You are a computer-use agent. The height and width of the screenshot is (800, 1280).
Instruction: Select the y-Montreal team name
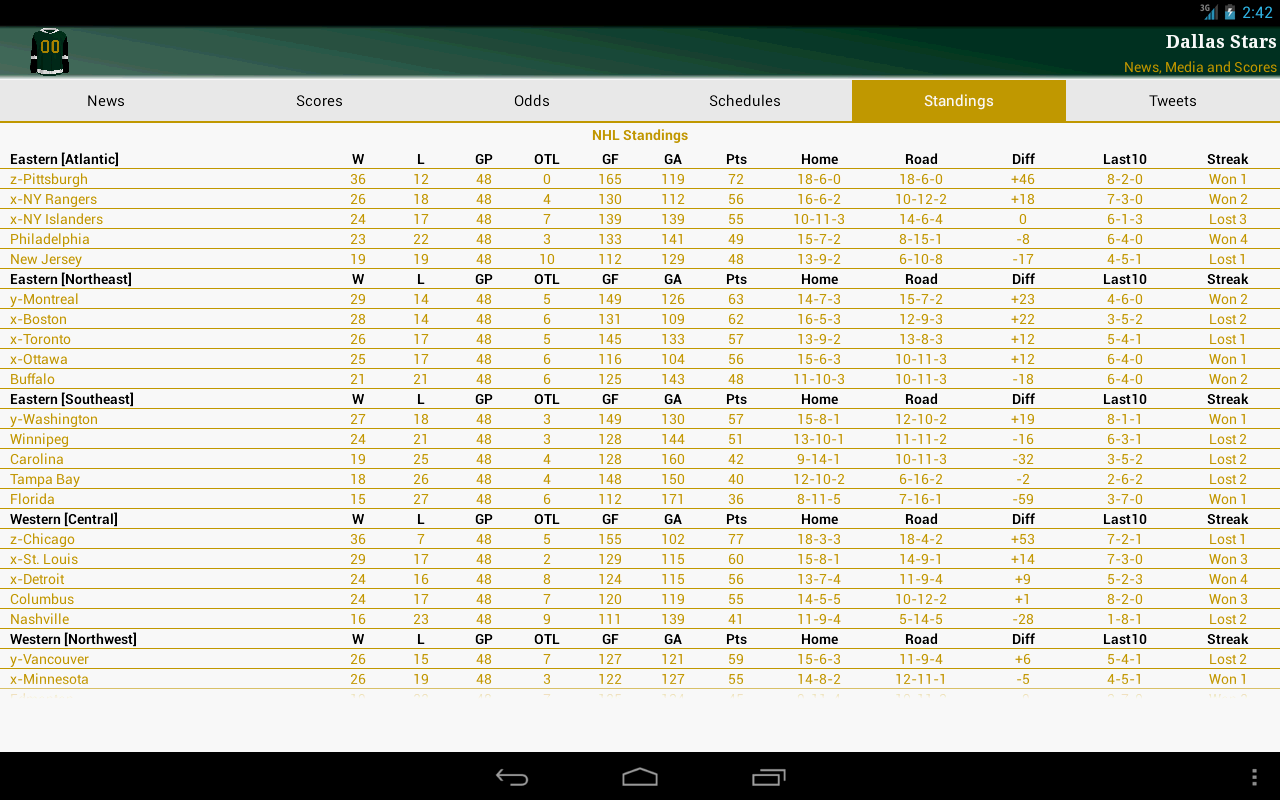(x=44, y=299)
